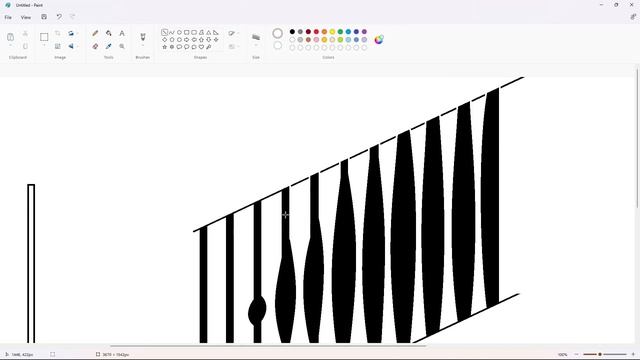Click the Redo arrow
The width and height of the screenshot is (640, 360).
point(73,17)
